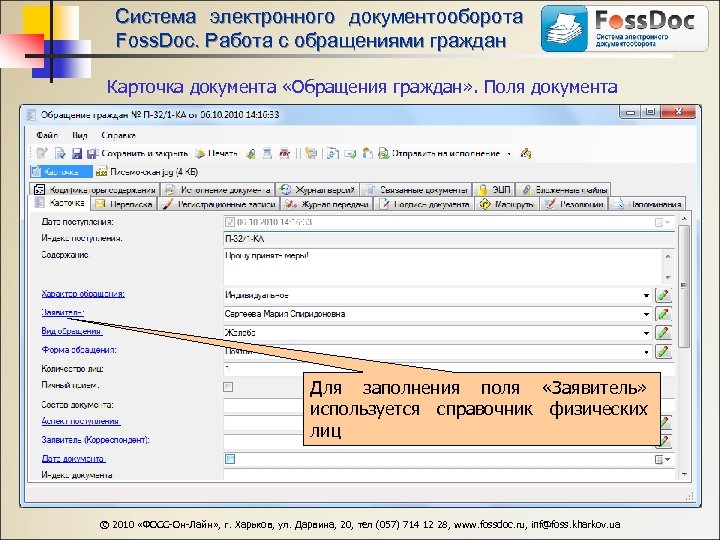Switch to the 'Кодификаторы содержания' tab
Viewport: 720px width, 540px height.
click(95, 189)
